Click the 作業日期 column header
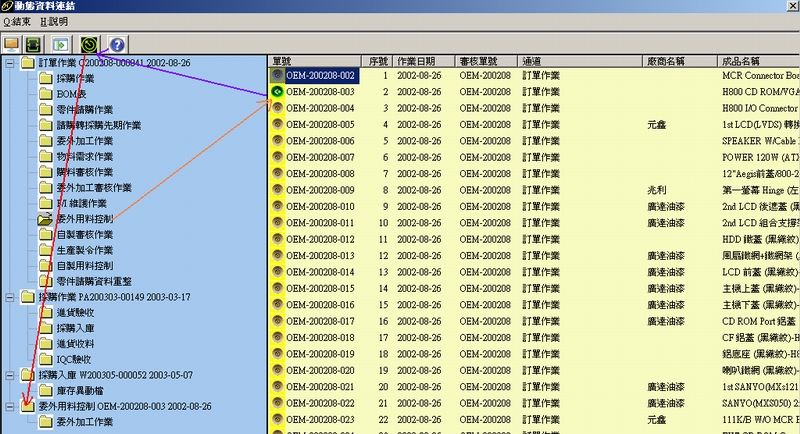Image resolution: width=800 pixels, height=434 pixels. point(423,61)
